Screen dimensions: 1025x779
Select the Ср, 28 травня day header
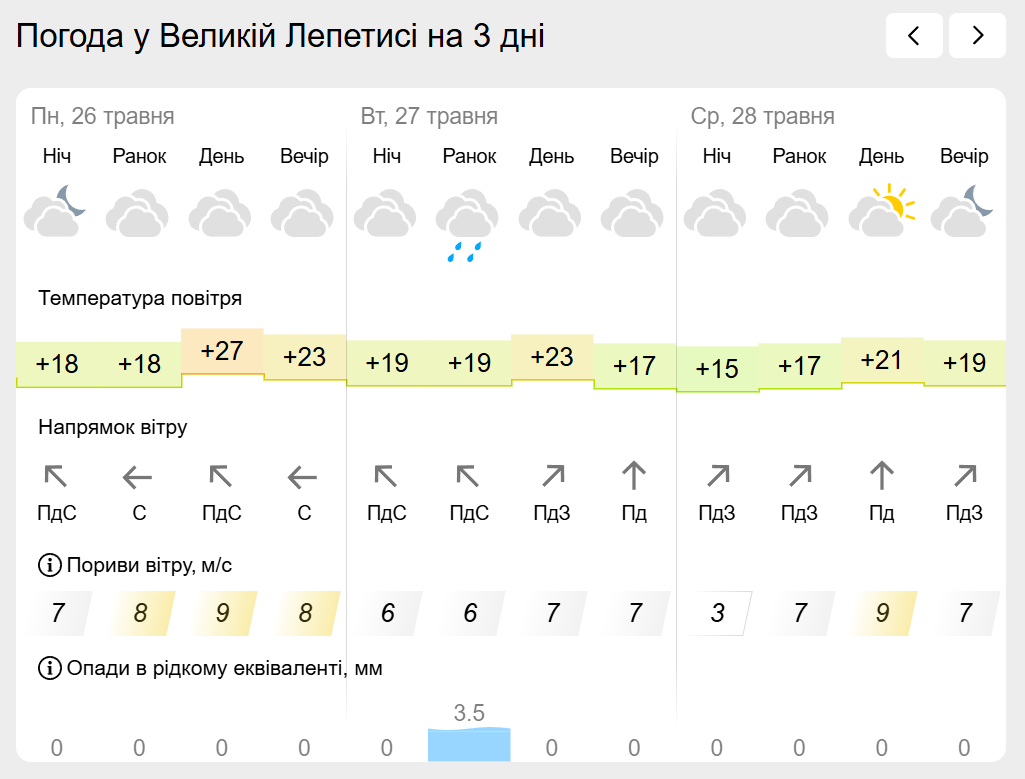coord(763,116)
